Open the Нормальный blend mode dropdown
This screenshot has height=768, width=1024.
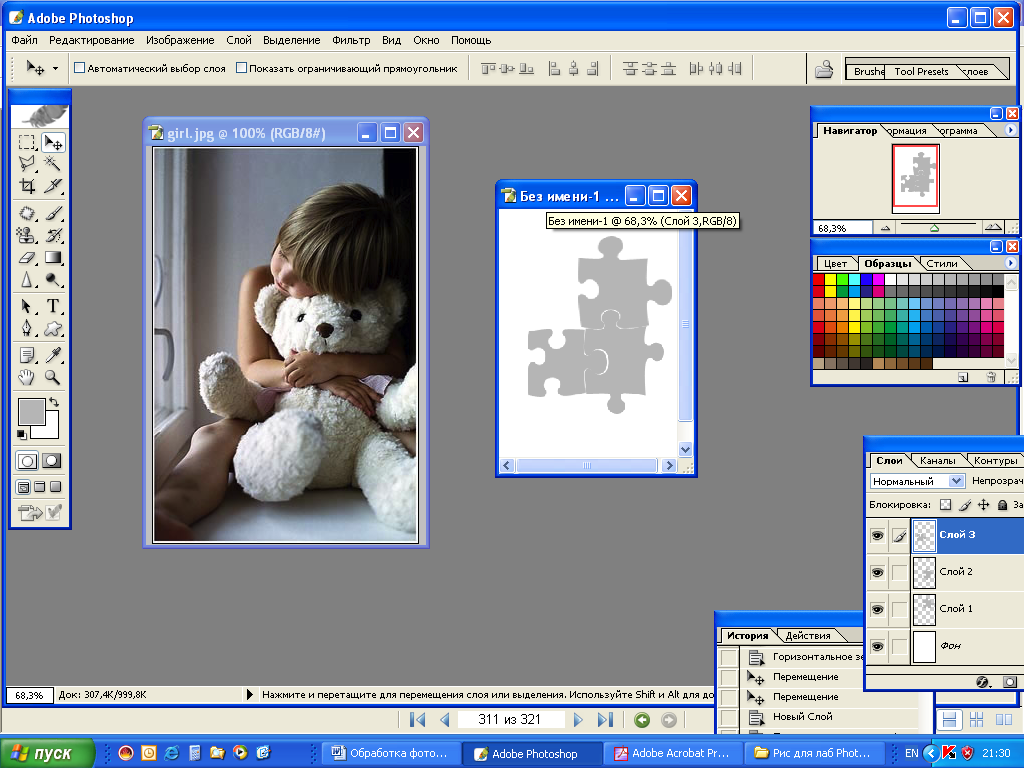(x=955, y=481)
